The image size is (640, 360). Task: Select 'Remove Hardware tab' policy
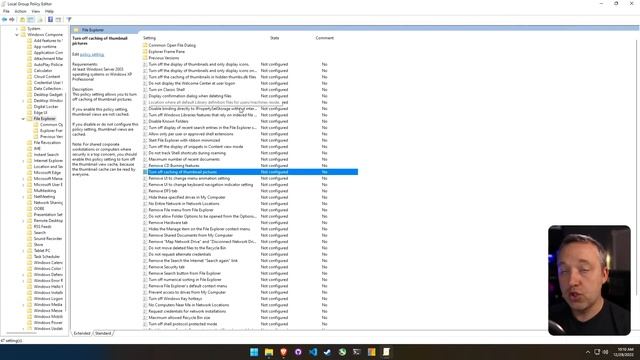click(168, 223)
